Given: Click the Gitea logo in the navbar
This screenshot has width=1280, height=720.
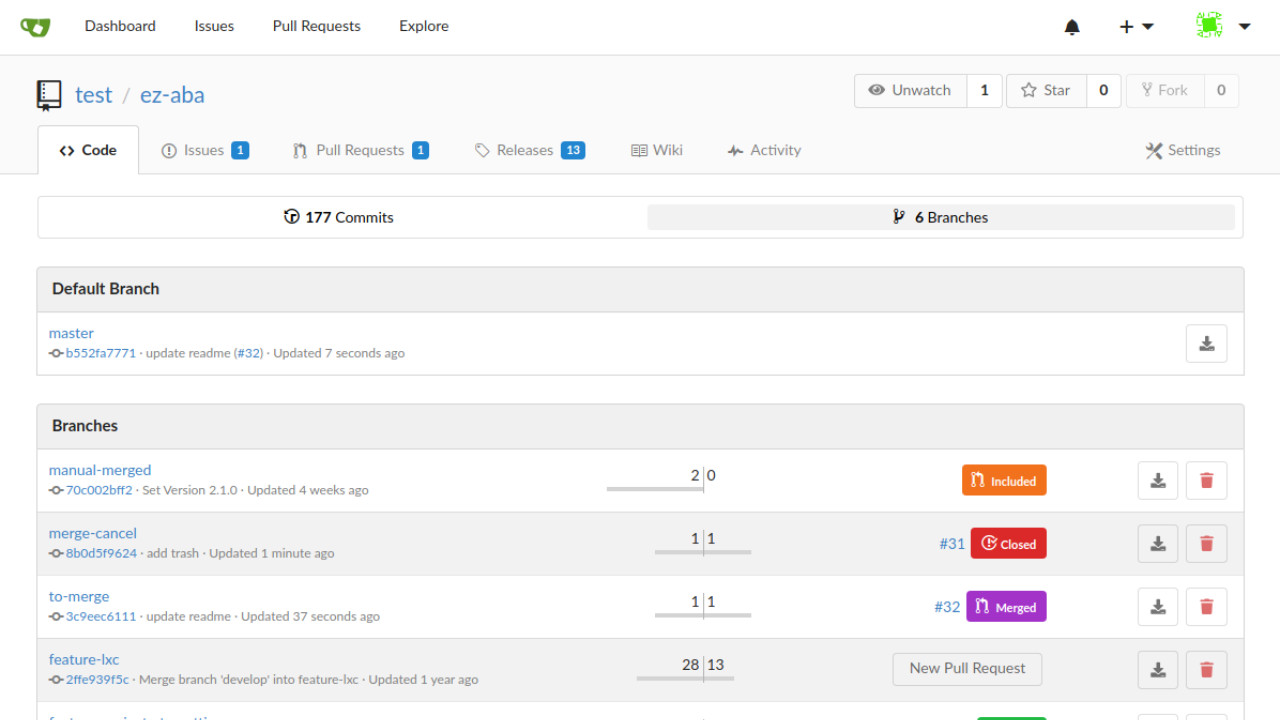Looking at the screenshot, I should [35, 27].
